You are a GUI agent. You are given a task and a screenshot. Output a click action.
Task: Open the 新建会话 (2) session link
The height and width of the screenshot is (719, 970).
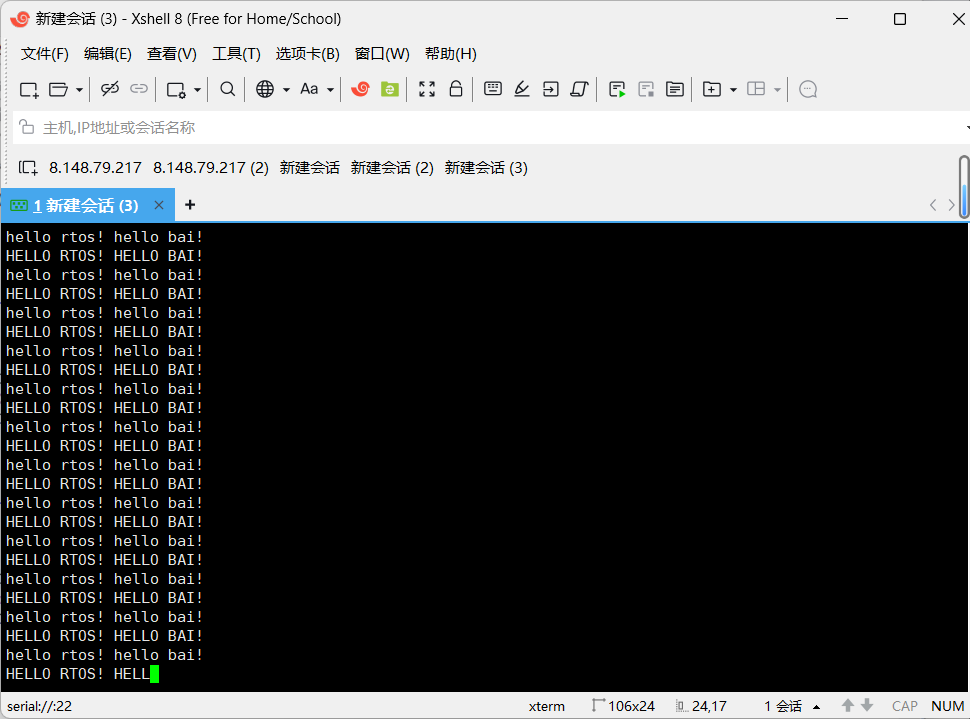pos(392,168)
